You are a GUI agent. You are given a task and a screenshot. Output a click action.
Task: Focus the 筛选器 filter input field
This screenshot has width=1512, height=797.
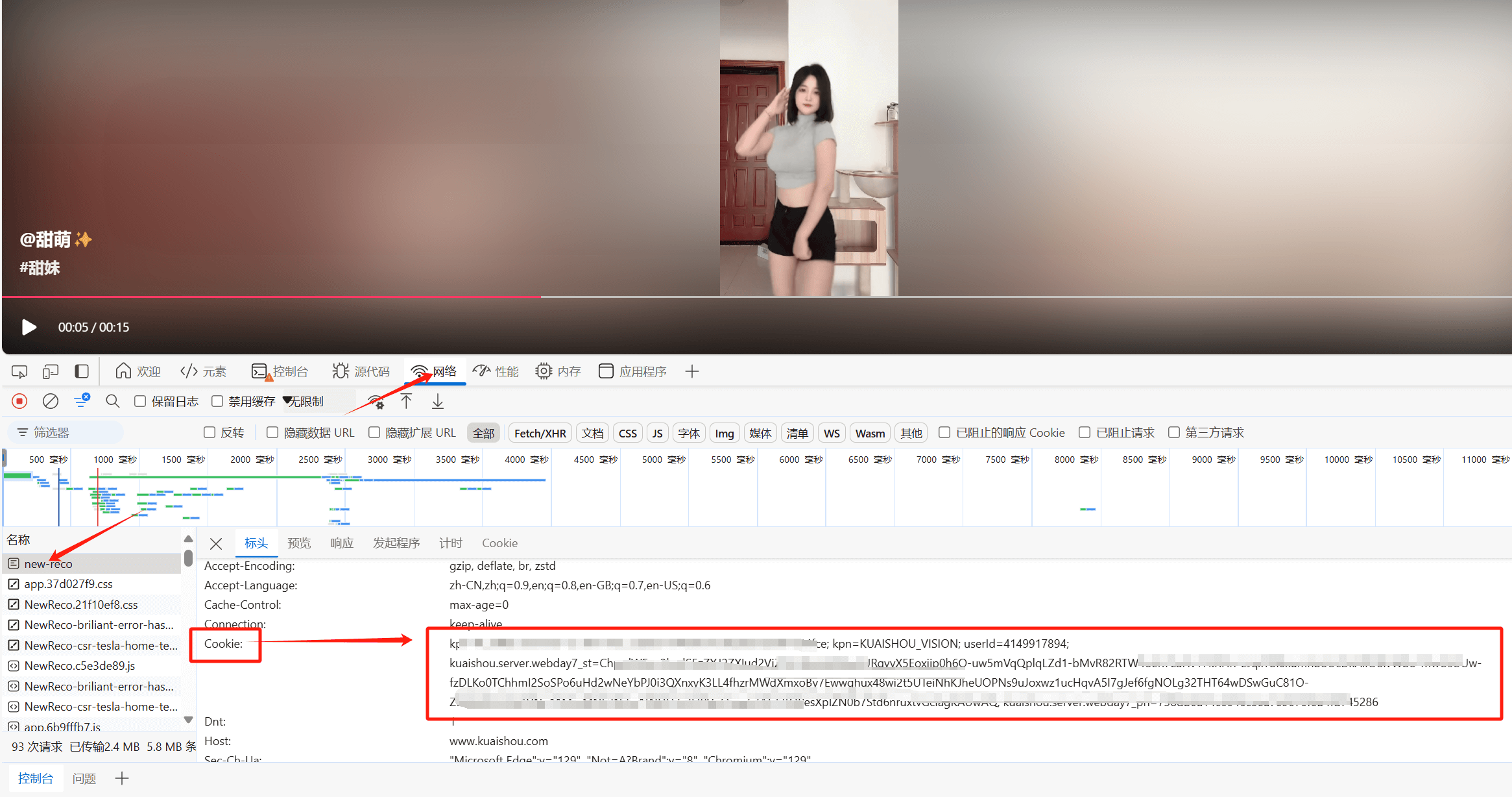coord(67,432)
